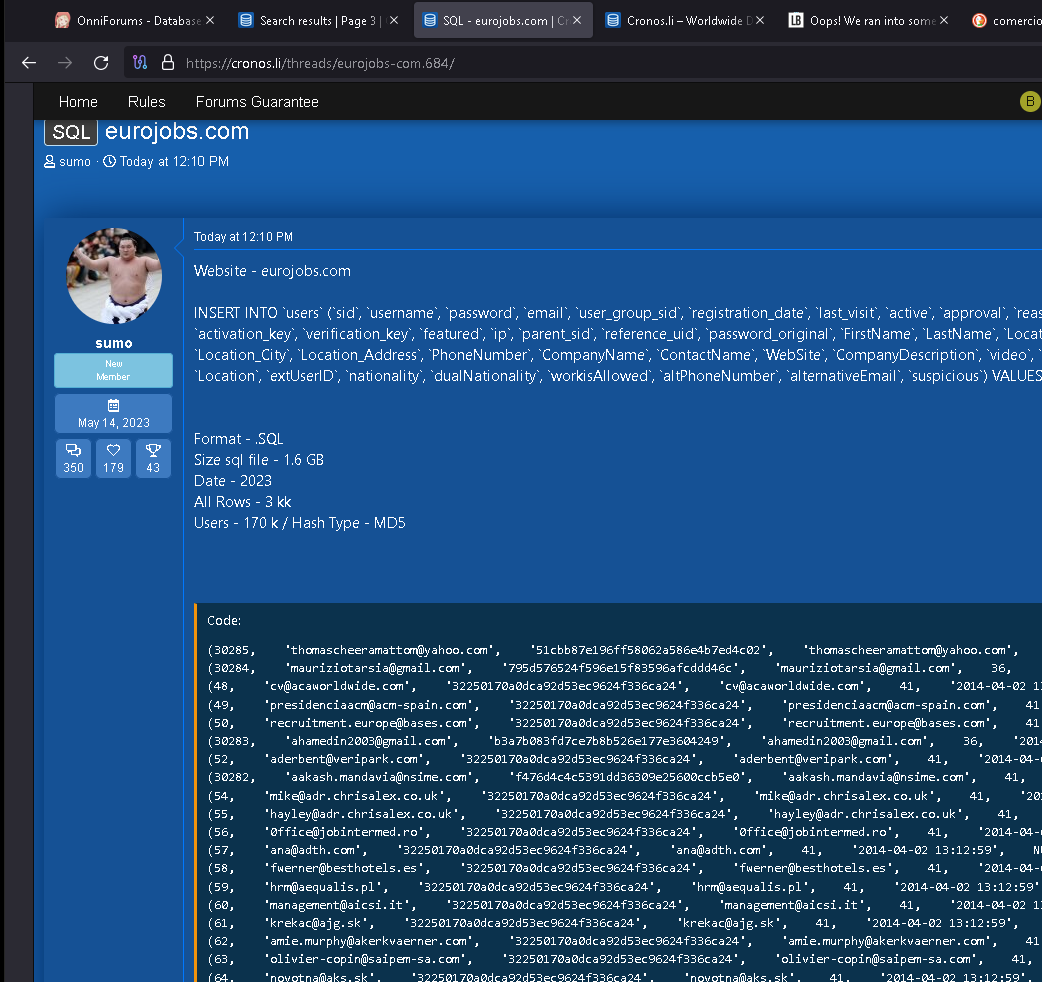Image resolution: width=1042 pixels, height=982 pixels.
Task: Go back with the browser back arrow
Action: coord(29,63)
